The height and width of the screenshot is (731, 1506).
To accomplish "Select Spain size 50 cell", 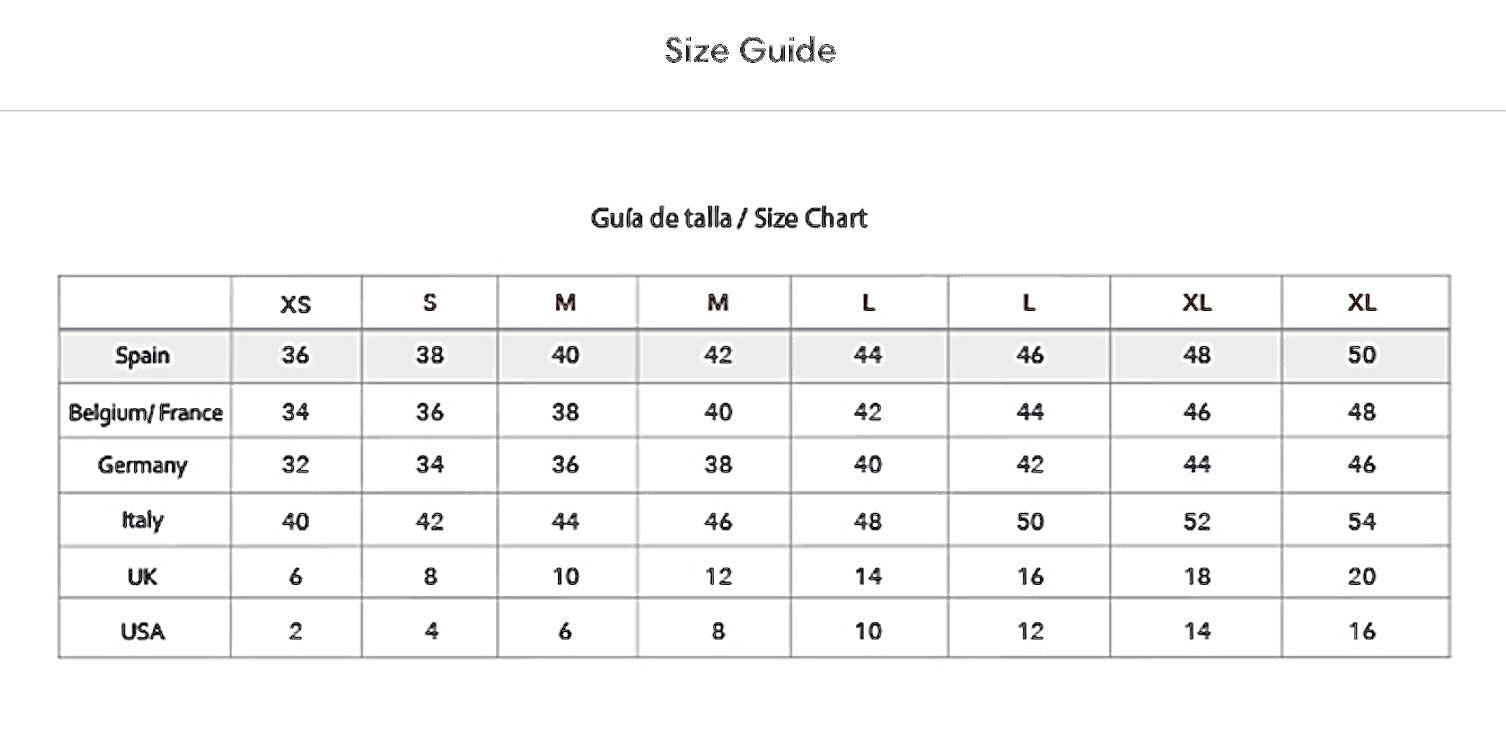I will tap(1362, 355).
